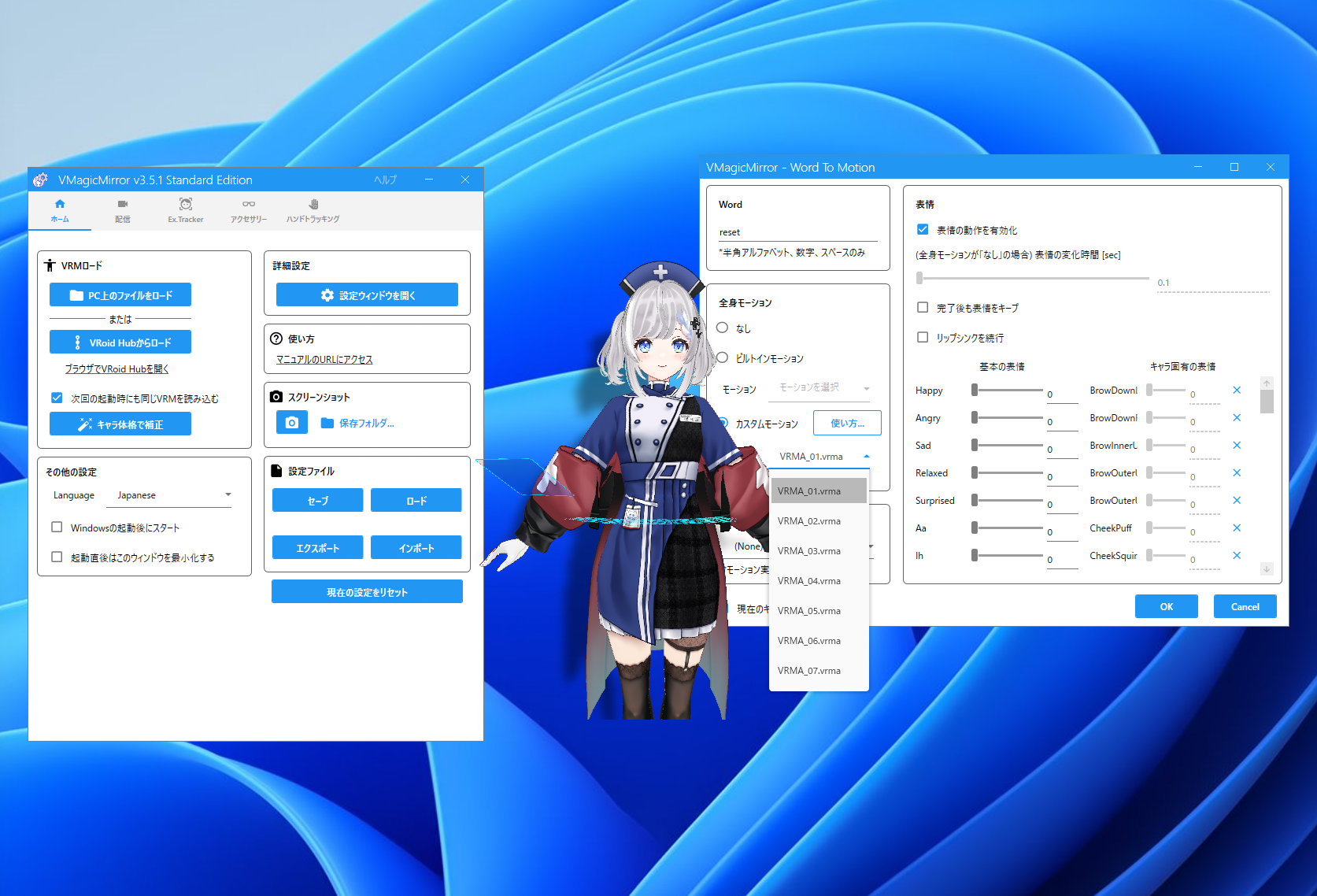
Task: Switch to the Ex.Tracker tab
Action: (185, 209)
